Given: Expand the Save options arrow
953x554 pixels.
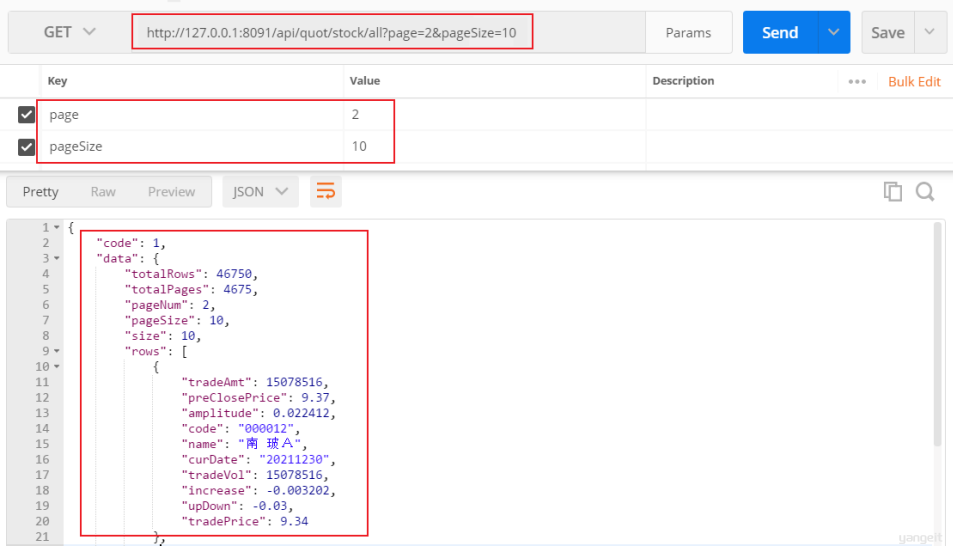Looking at the screenshot, I should [930, 32].
